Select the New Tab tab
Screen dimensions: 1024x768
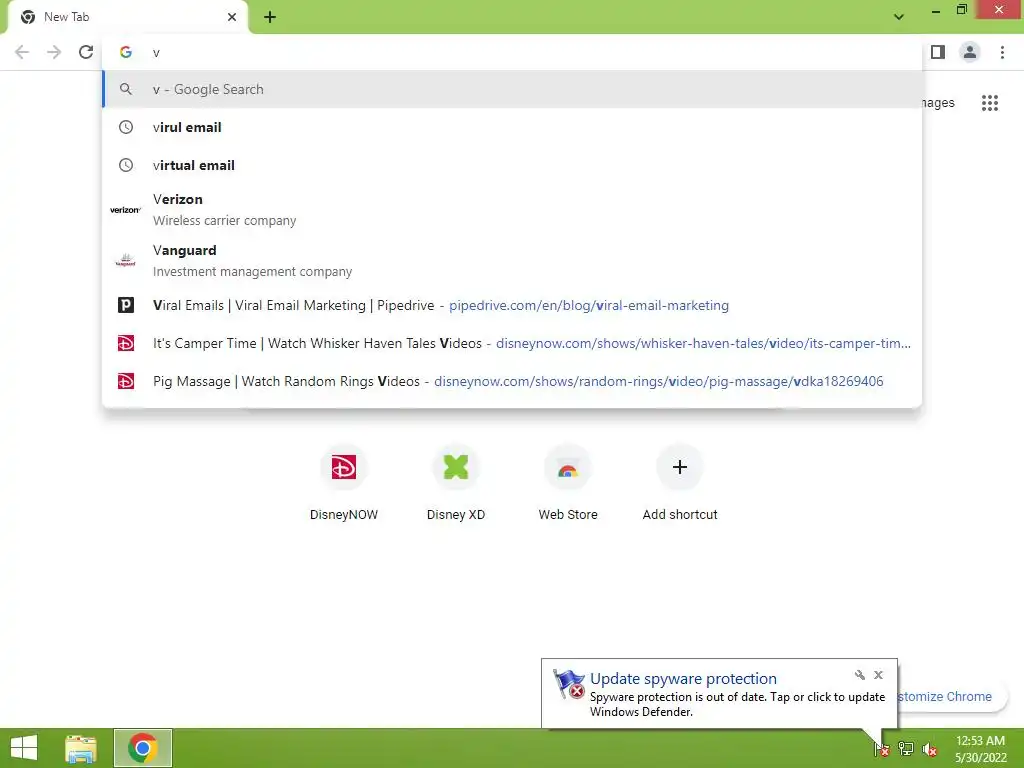[x=127, y=17]
